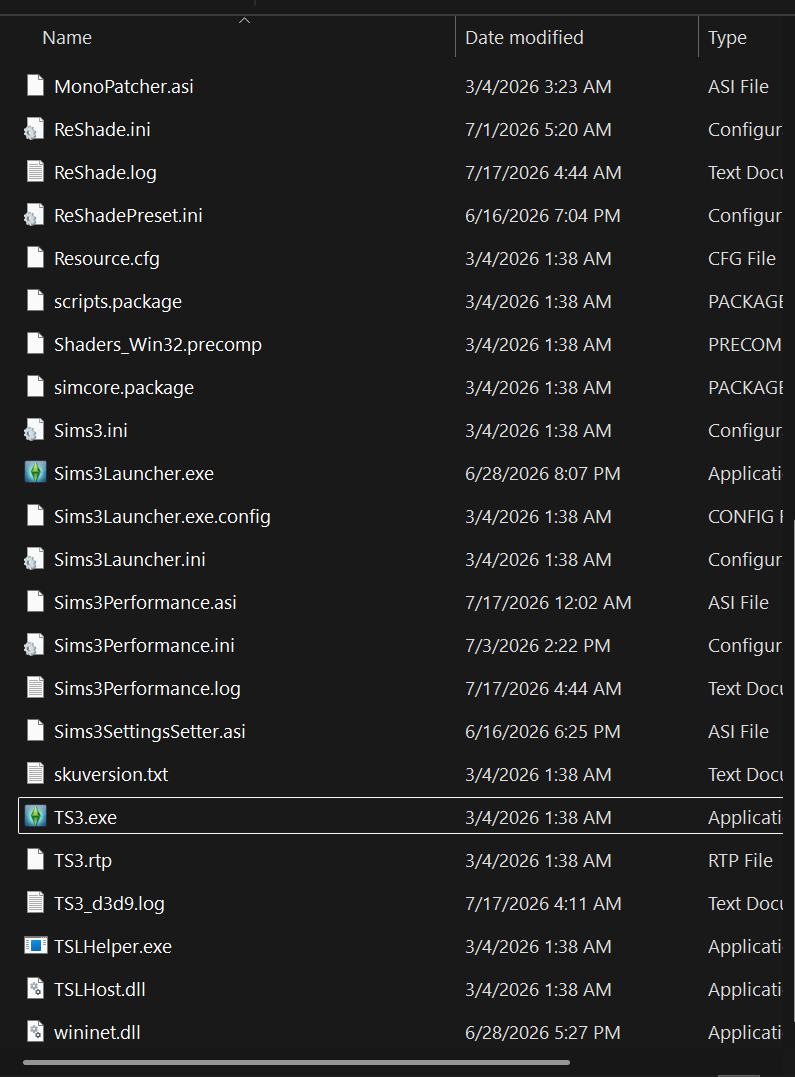Image resolution: width=795 pixels, height=1077 pixels.
Task: Click the 6/28/2026 5:27 PM date cell
Action: pyautogui.click(x=543, y=1032)
